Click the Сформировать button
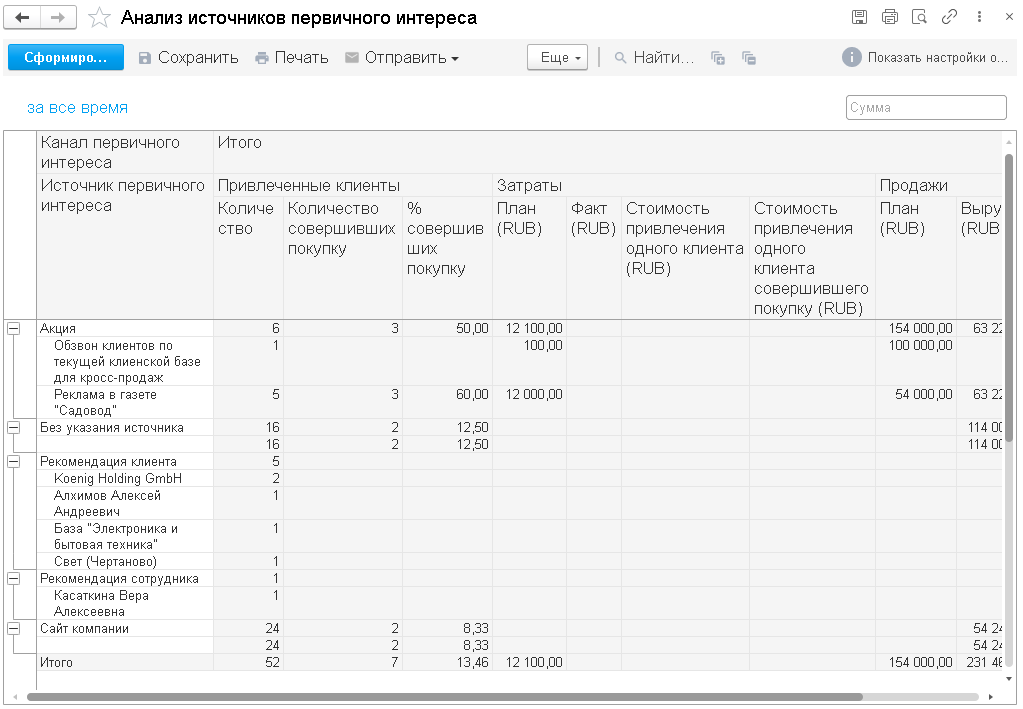Image resolution: width=1023 pixels, height=709 pixels. click(66, 57)
